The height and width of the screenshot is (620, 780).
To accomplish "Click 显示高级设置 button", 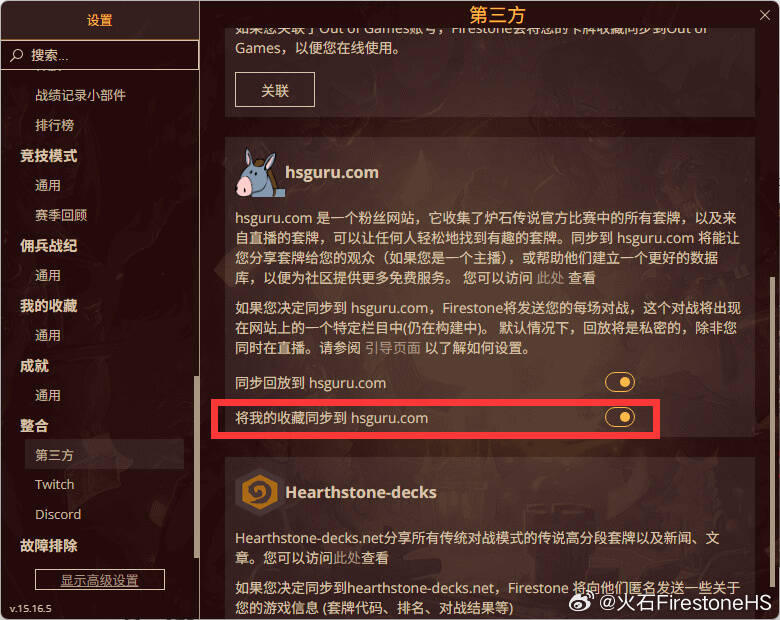I will coord(99,580).
